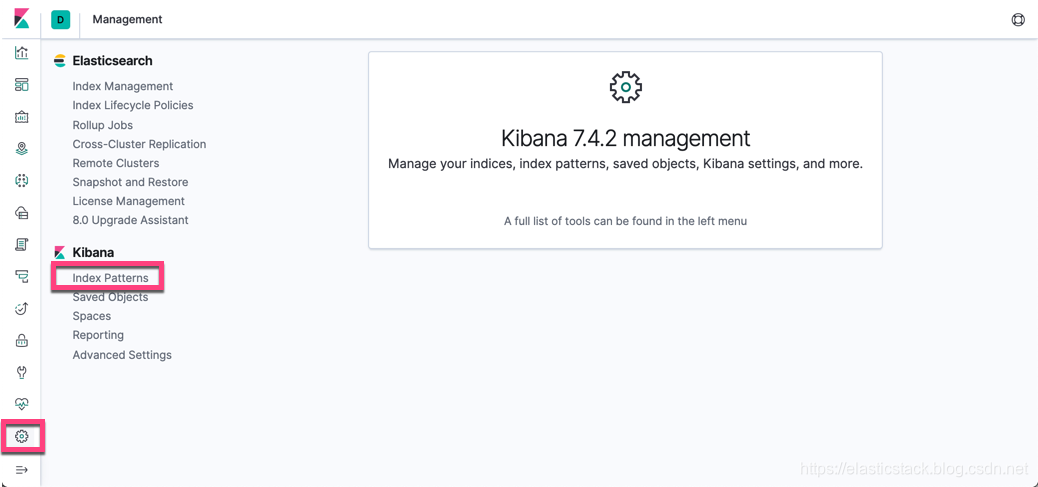
Task: Open Advanced Settings
Action: click(x=122, y=355)
